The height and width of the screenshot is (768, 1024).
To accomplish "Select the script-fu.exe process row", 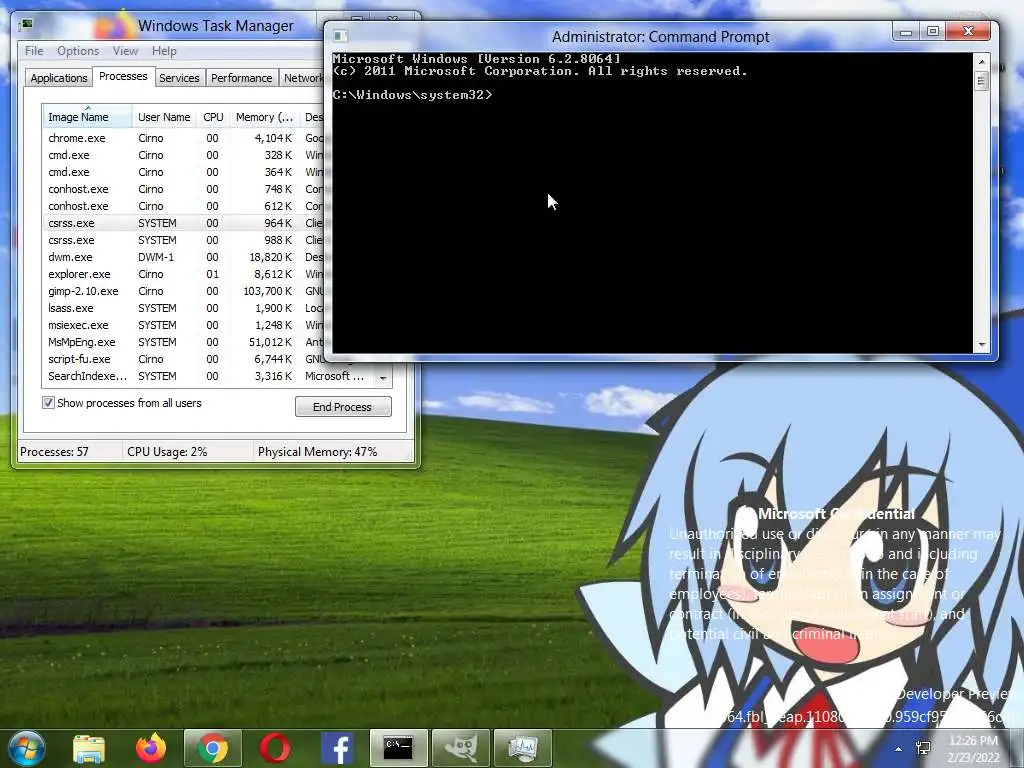I will pyautogui.click(x=184, y=359).
